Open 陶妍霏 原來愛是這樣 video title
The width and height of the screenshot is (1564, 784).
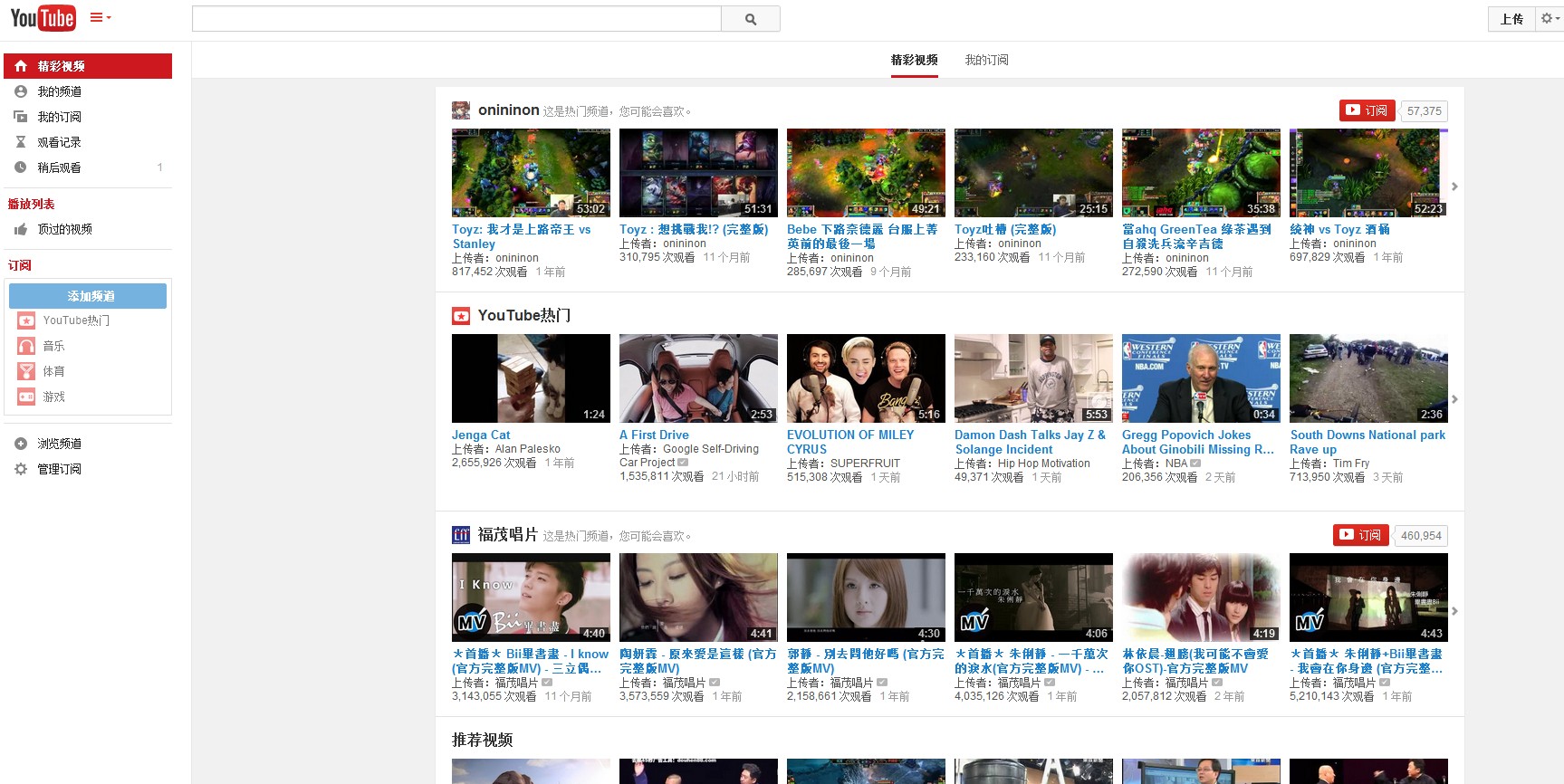point(697,661)
